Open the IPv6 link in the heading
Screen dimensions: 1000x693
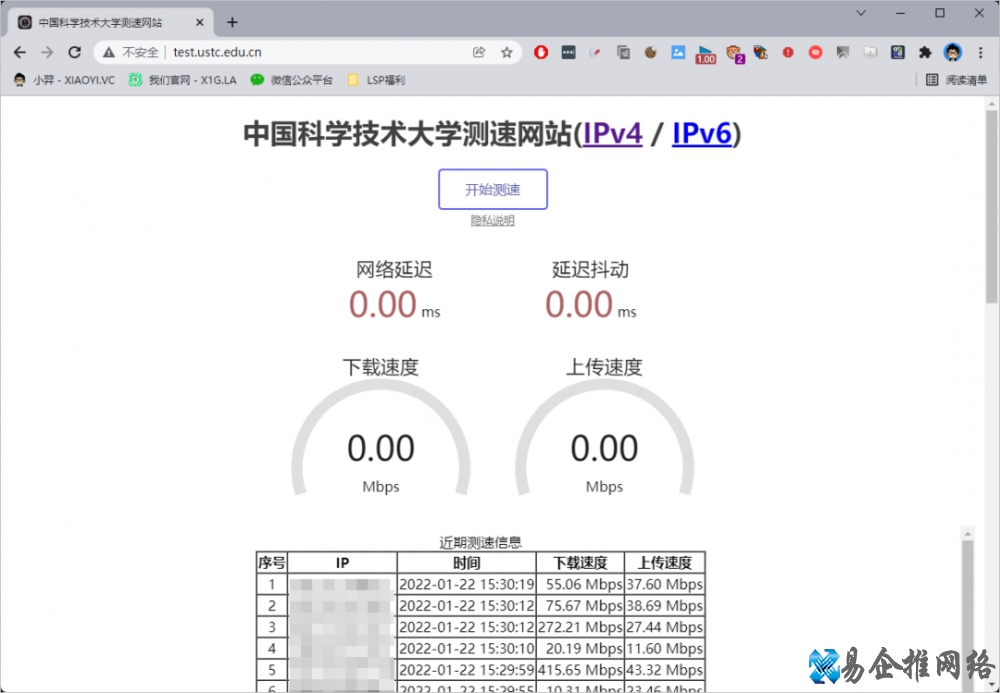click(x=701, y=133)
